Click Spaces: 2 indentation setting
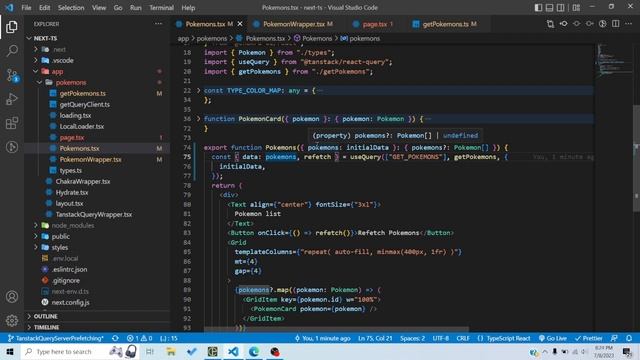This screenshot has width=640, height=360. (x=412, y=338)
